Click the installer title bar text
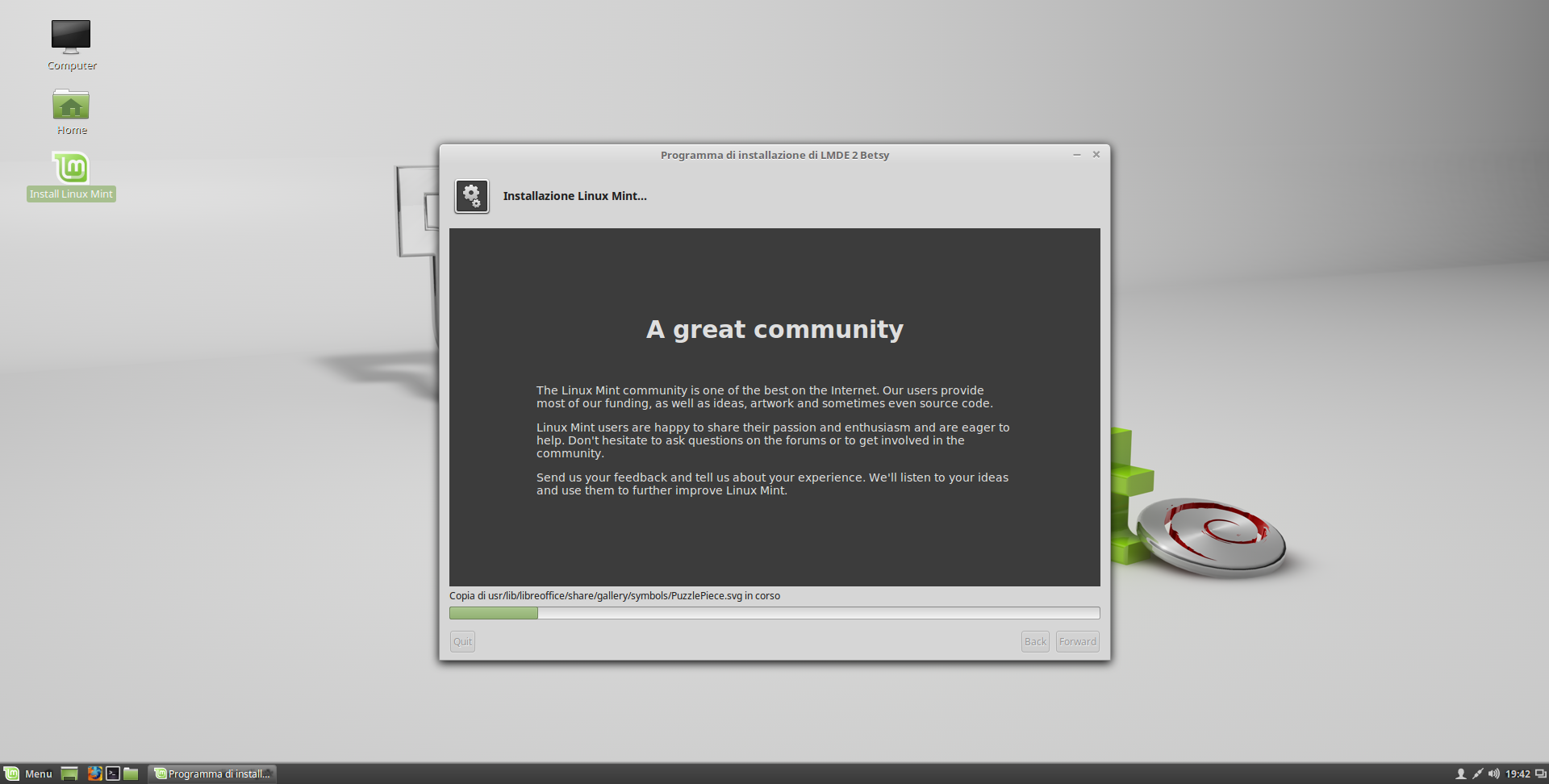The width and height of the screenshot is (1549, 784). tap(774, 155)
